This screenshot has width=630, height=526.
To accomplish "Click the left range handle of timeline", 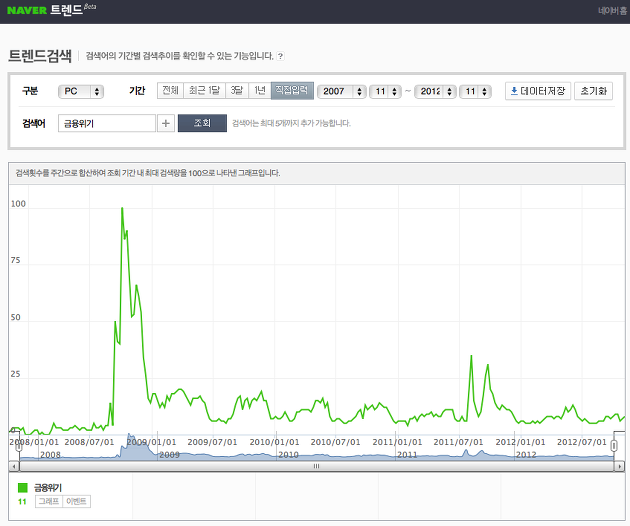I will (x=18, y=445).
